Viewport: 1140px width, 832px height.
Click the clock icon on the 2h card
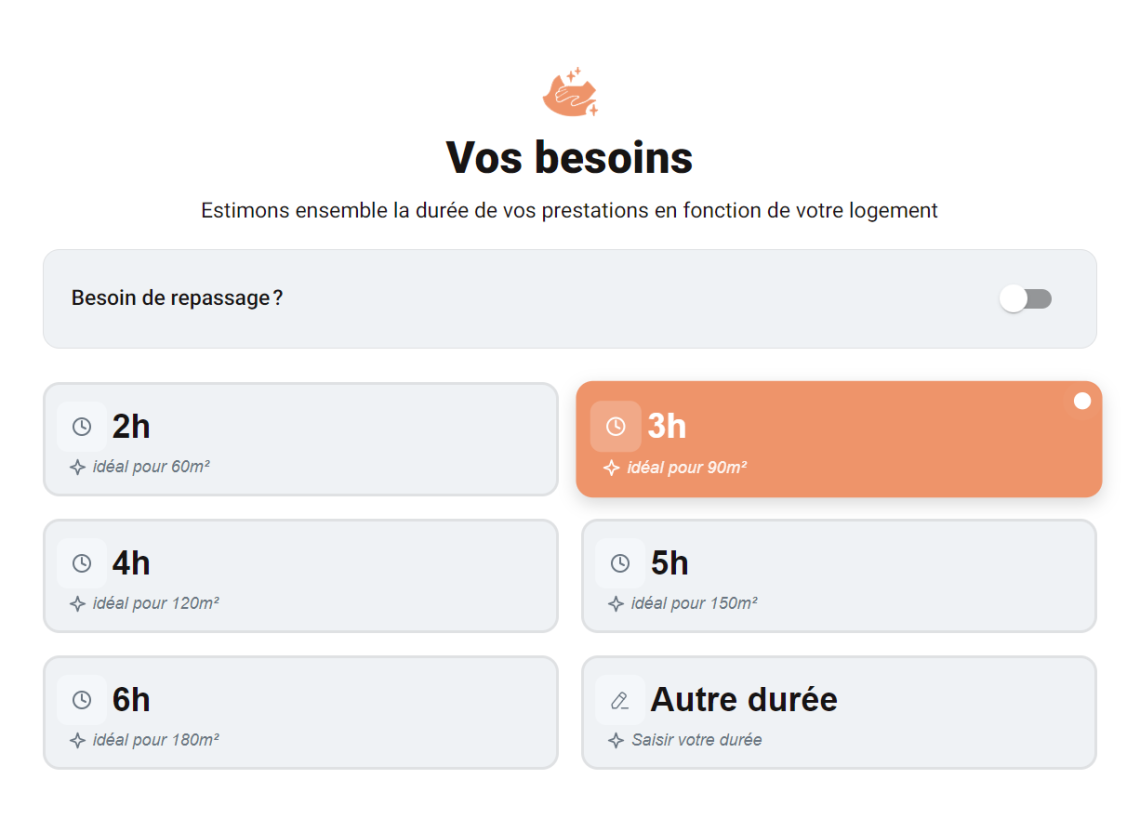82,426
